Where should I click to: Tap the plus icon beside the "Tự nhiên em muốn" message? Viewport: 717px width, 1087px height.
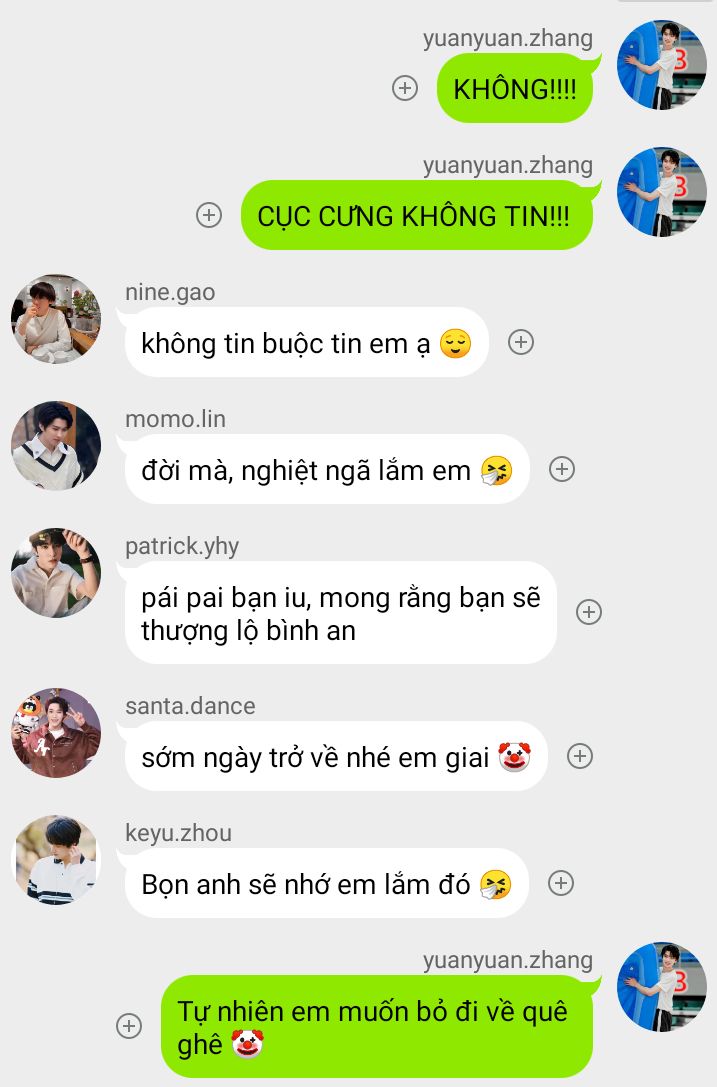coord(129,1025)
